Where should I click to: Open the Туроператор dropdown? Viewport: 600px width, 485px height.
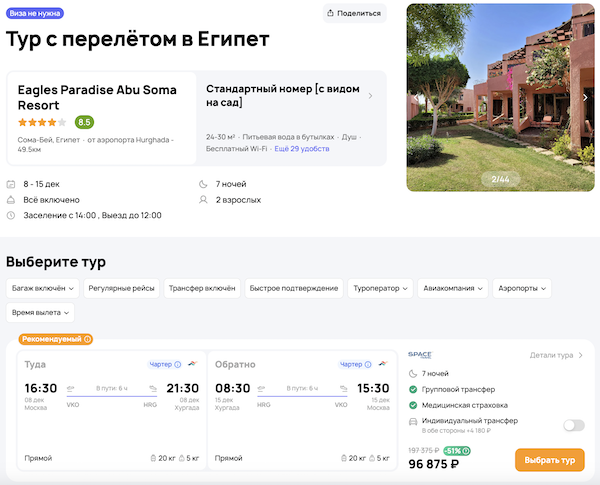click(x=381, y=288)
